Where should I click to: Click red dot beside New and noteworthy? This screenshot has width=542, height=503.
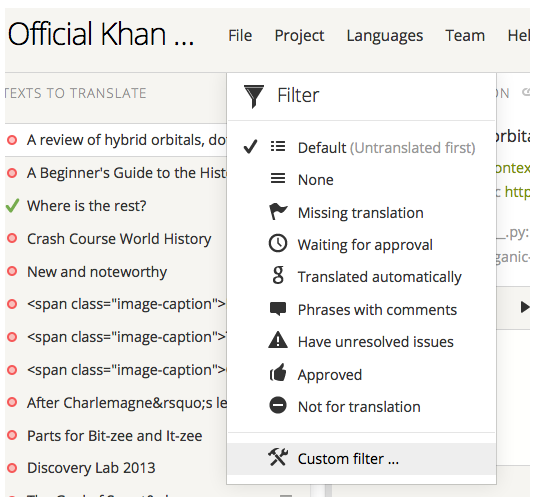click(12, 271)
